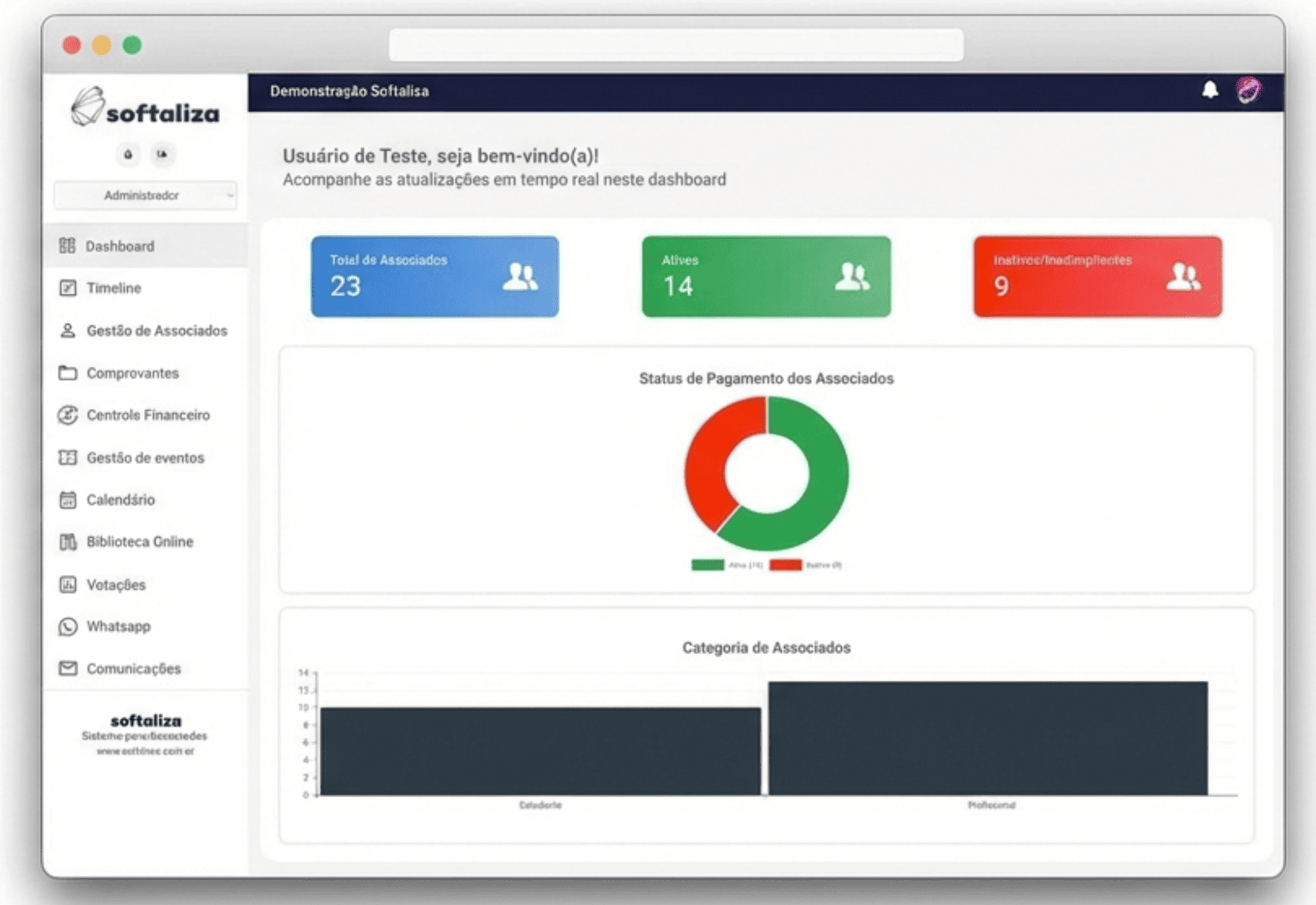The width and height of the screenshot is (1316, 905).
Task: Click the Gestão de eventos icon
Action: point(68,458)
